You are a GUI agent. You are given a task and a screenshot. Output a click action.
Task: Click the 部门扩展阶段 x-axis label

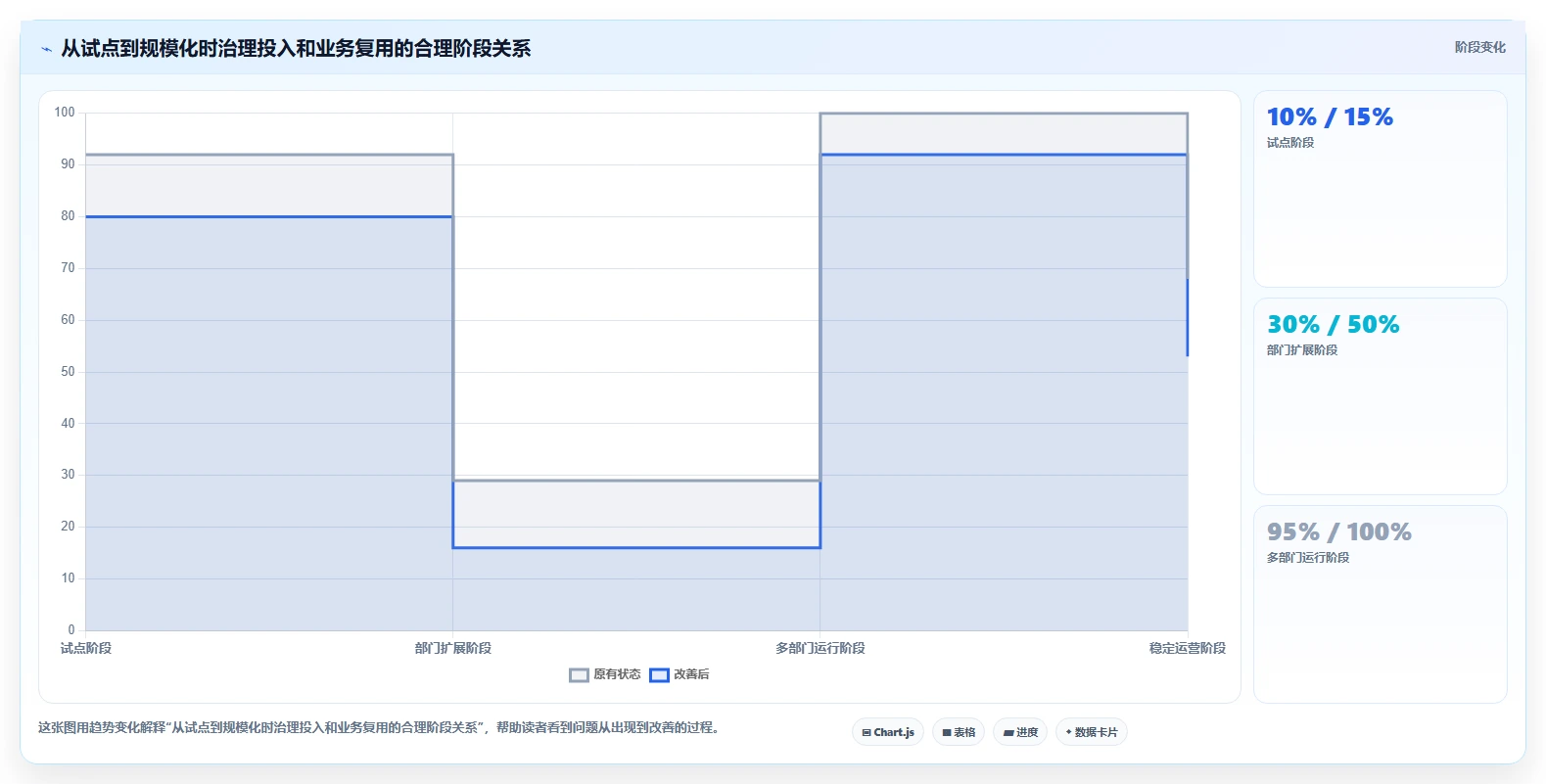pyautogui.click(x=453, y=648)
